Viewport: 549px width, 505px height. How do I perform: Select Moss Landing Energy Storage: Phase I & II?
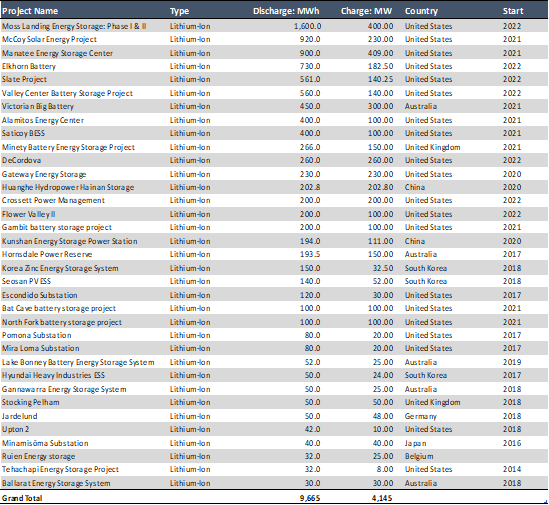(x=74, y=26)
